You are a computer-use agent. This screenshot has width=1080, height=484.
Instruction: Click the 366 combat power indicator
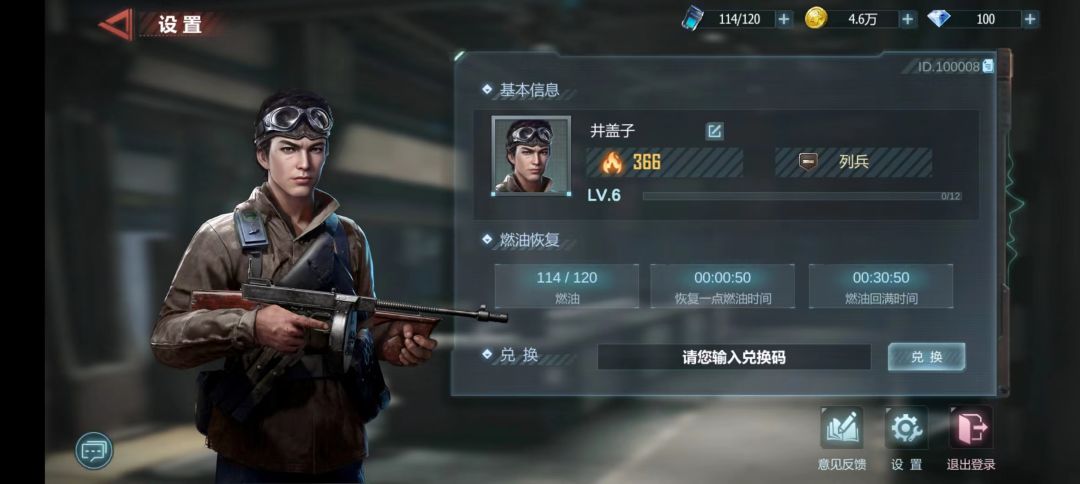tap(665, 162)
